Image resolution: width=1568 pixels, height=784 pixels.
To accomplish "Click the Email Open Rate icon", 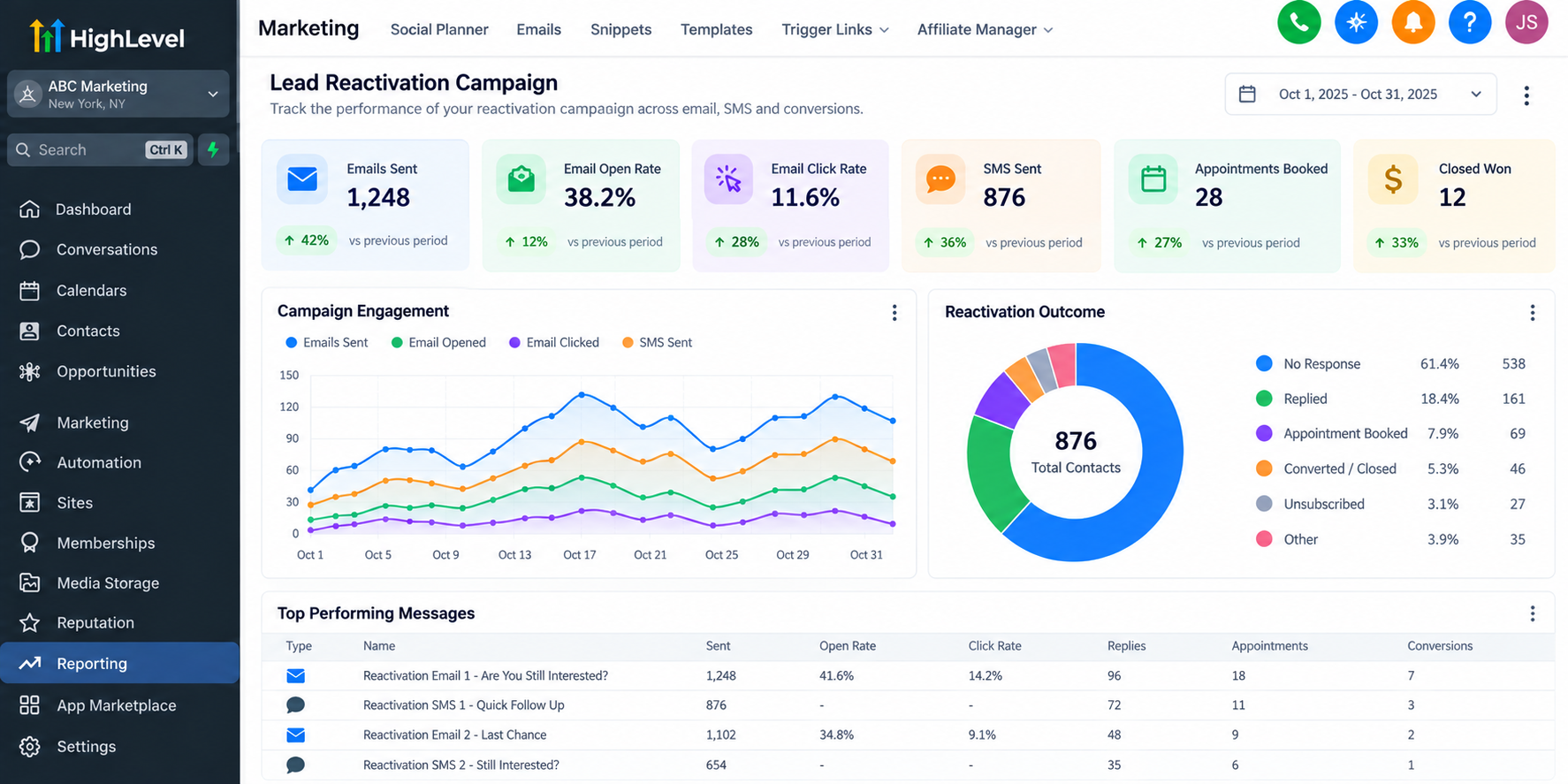I will pos(521,179).
